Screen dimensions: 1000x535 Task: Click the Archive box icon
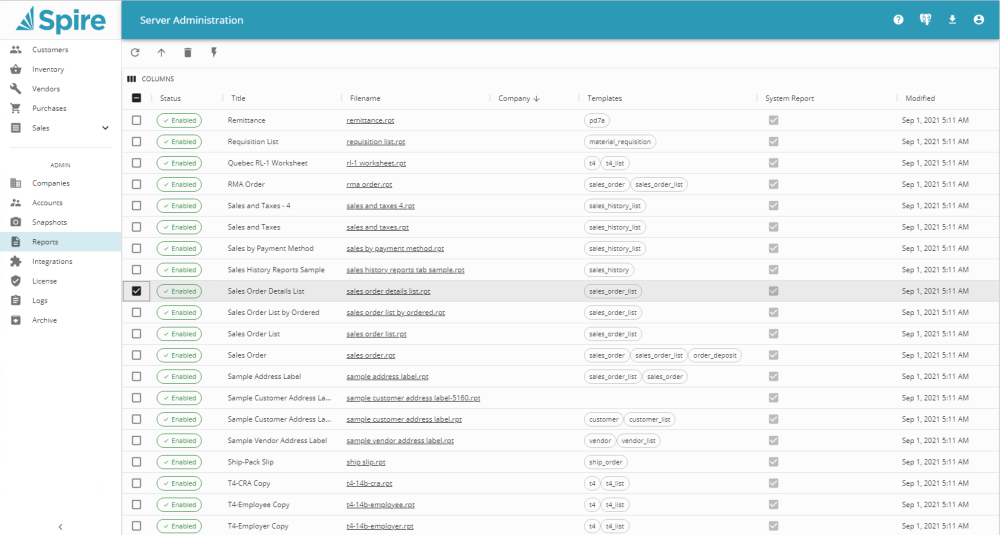point(16,320)
